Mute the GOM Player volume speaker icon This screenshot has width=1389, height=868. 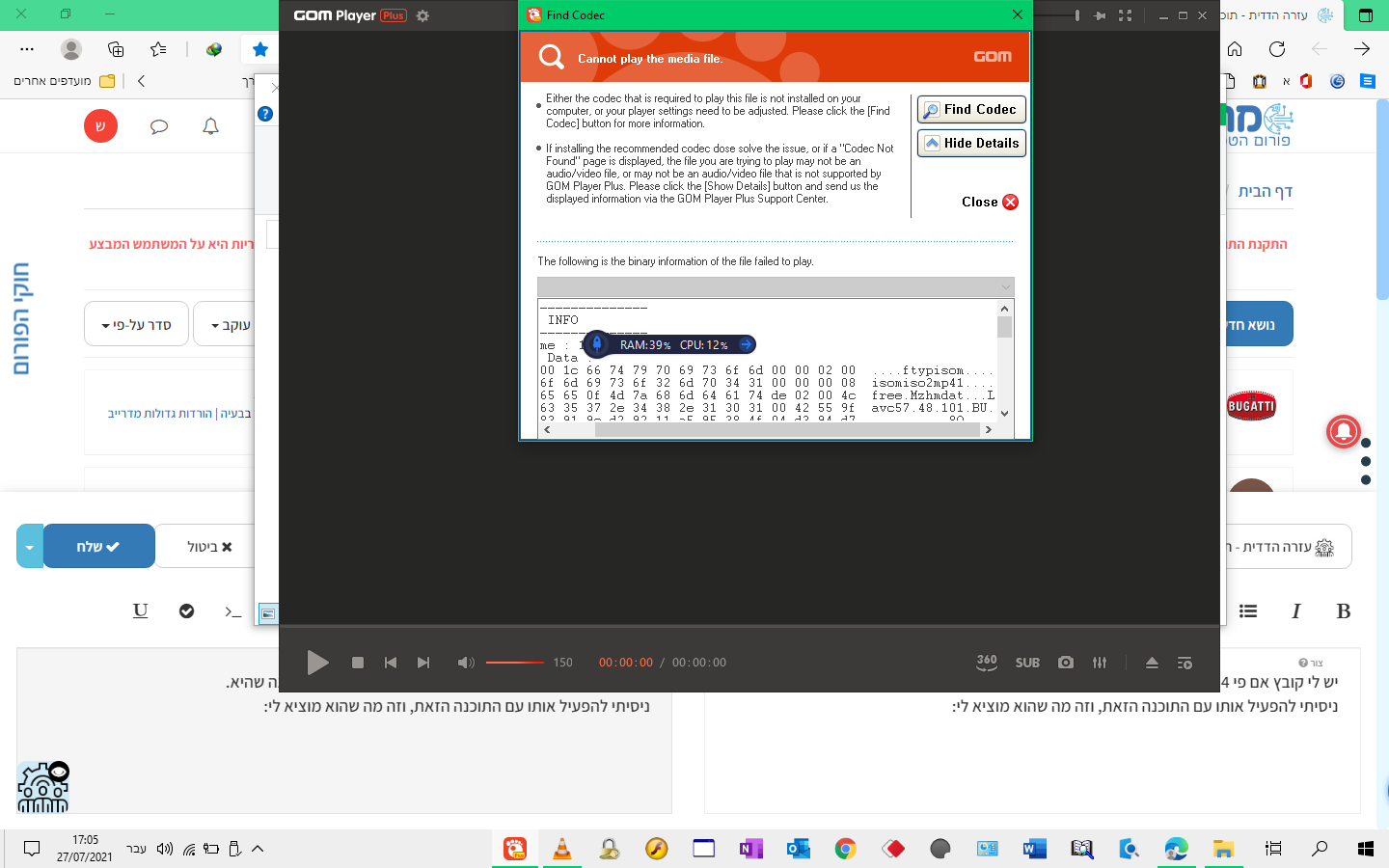point(466,663)
